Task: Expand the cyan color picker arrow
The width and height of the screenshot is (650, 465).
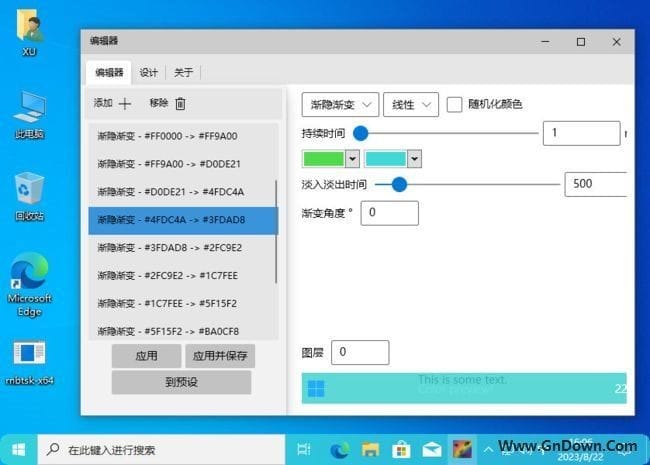Action: 415,159
